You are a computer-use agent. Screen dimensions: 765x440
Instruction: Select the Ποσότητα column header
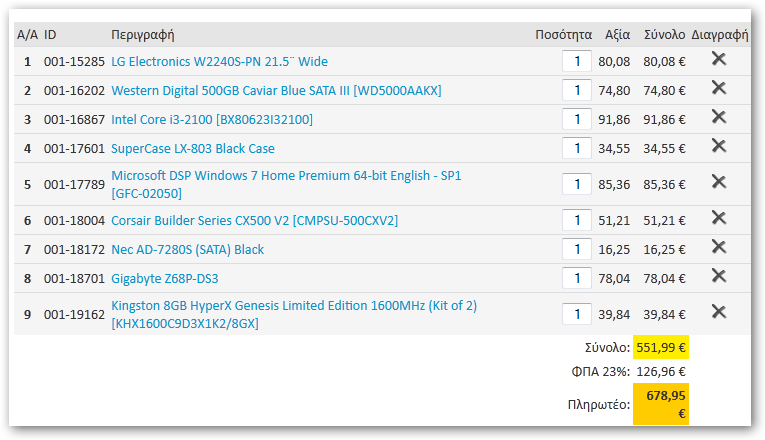(564, 35)
